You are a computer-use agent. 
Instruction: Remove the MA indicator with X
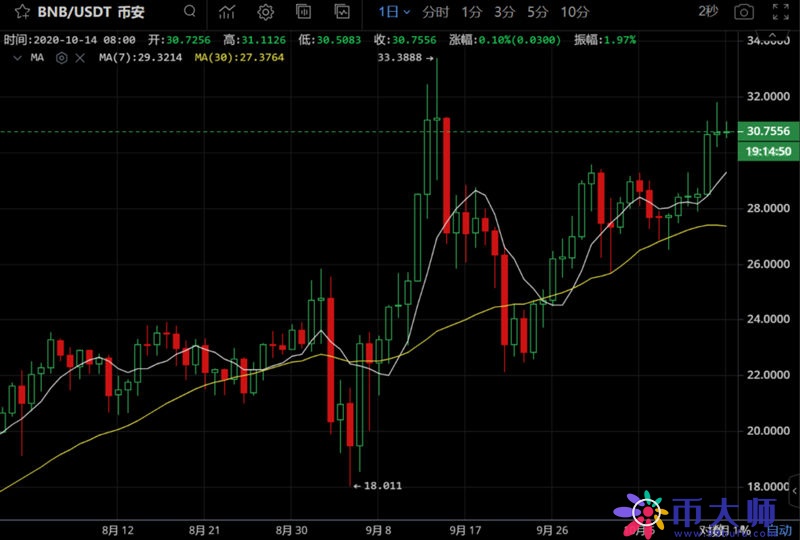tap(81, 58)
